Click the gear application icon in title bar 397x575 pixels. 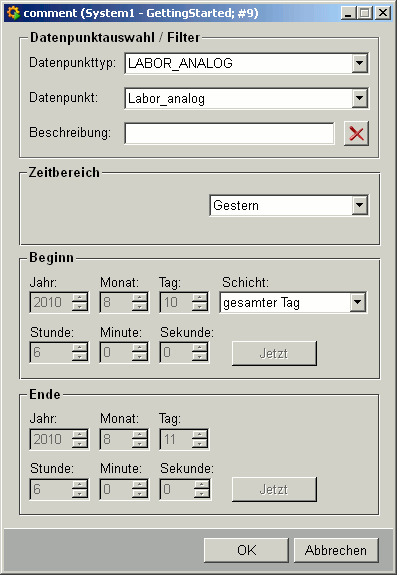(x=13, y=13)
